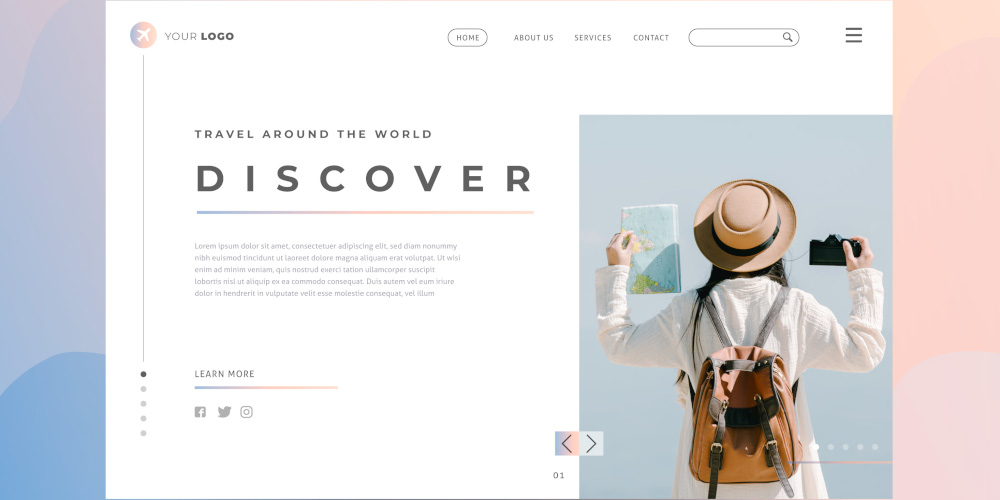Go to previous slide with left arrow
This screenshot has width=1000, height=500.
566,443
